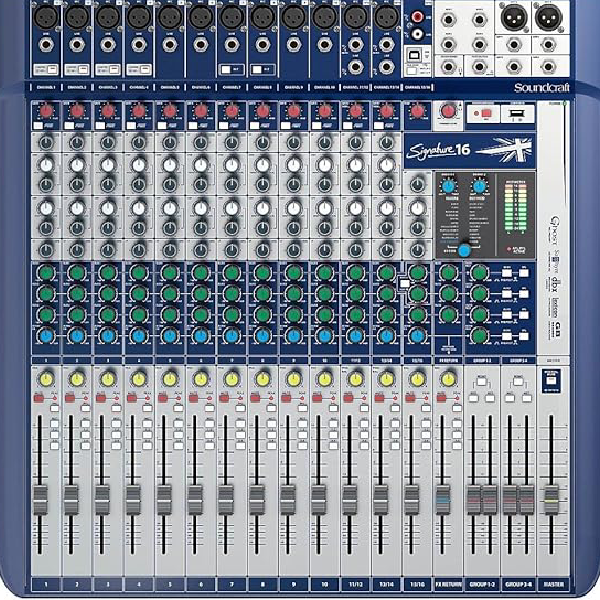Click the top green aux knob on channel 7

pyautogui.click(x=232, y=273)
